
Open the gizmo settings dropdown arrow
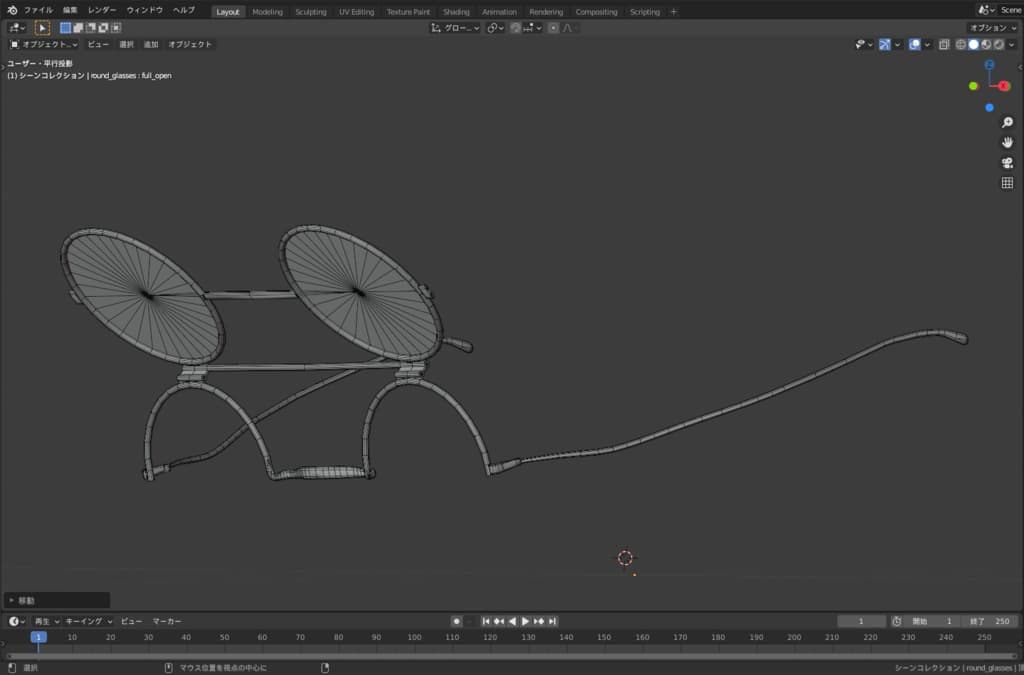(897, 44)
